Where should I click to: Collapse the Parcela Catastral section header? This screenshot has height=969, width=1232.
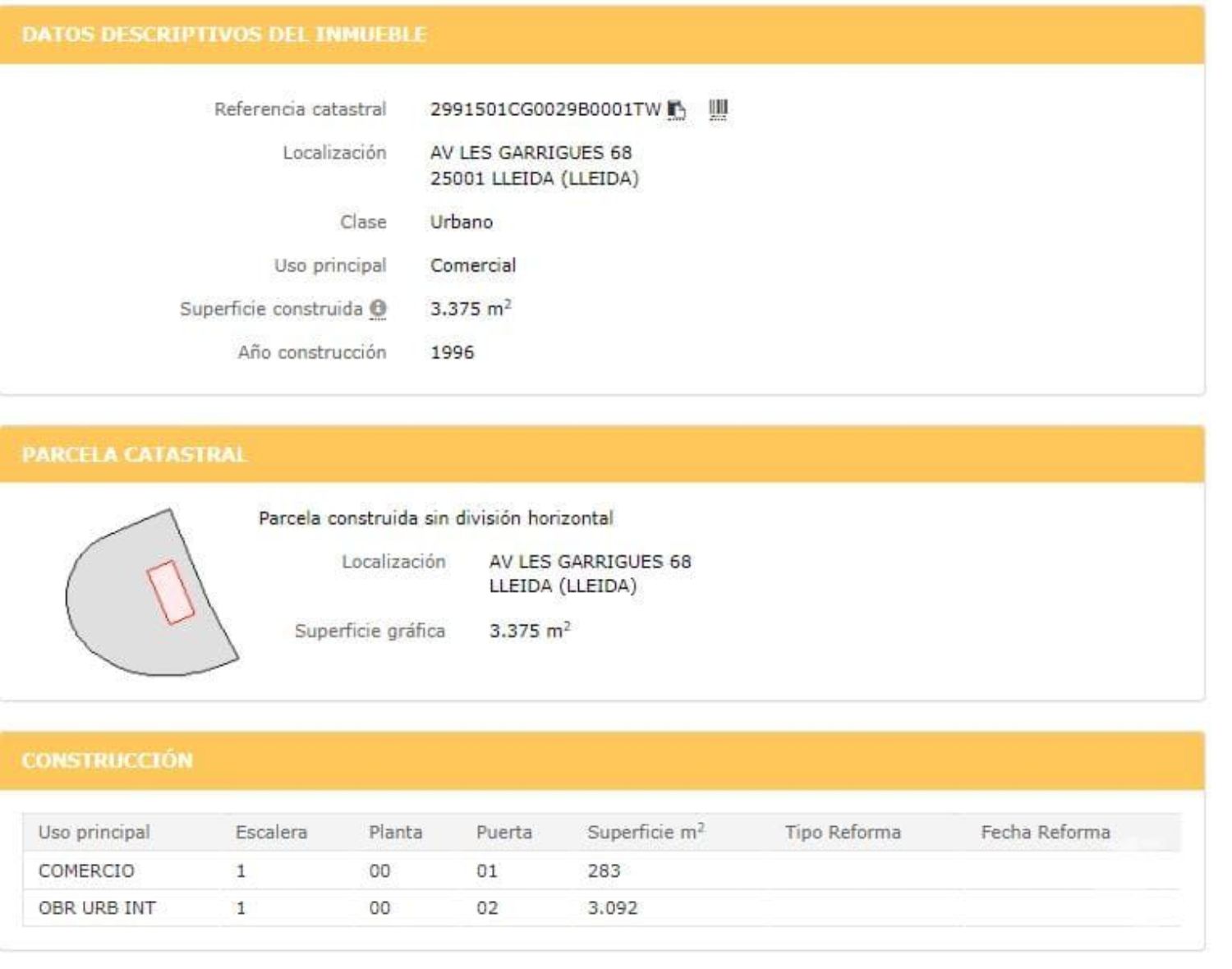click(x=134, y=454)
